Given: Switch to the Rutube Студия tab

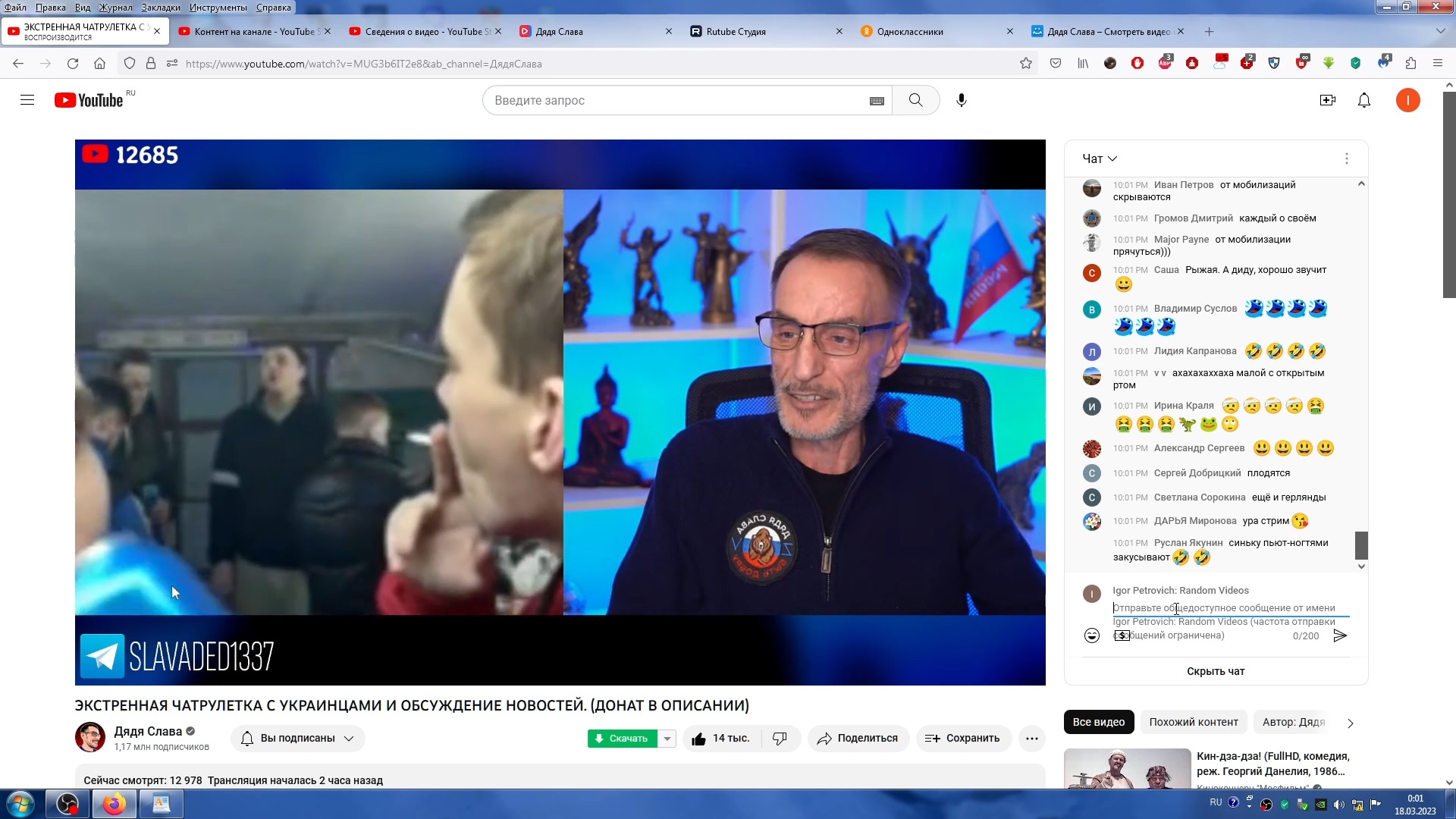Looking at the screenshot, I should [736, 32].
